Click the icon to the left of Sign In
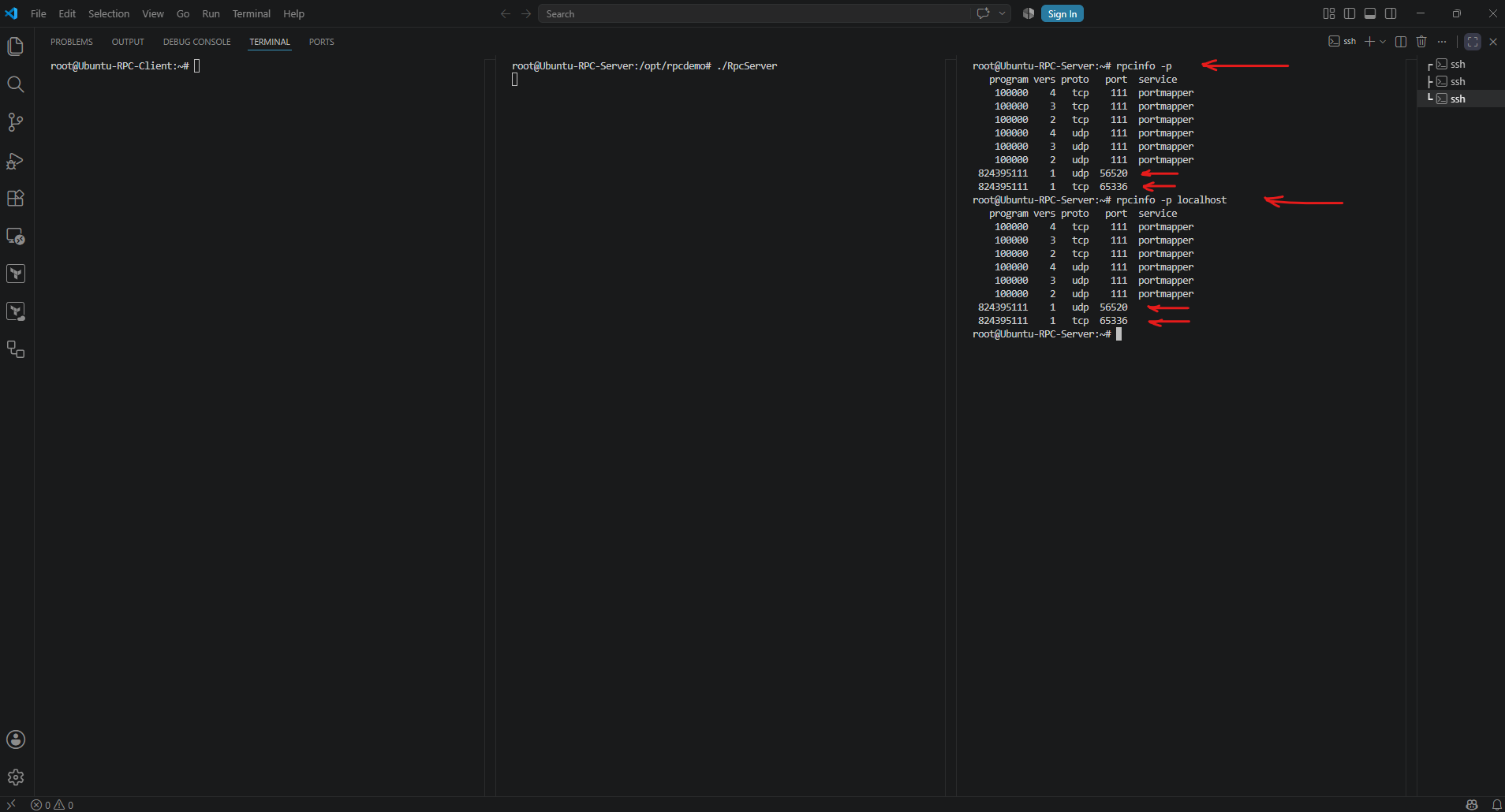Viewport: 1505px width, 812px height. click(x=1029, y=13)
